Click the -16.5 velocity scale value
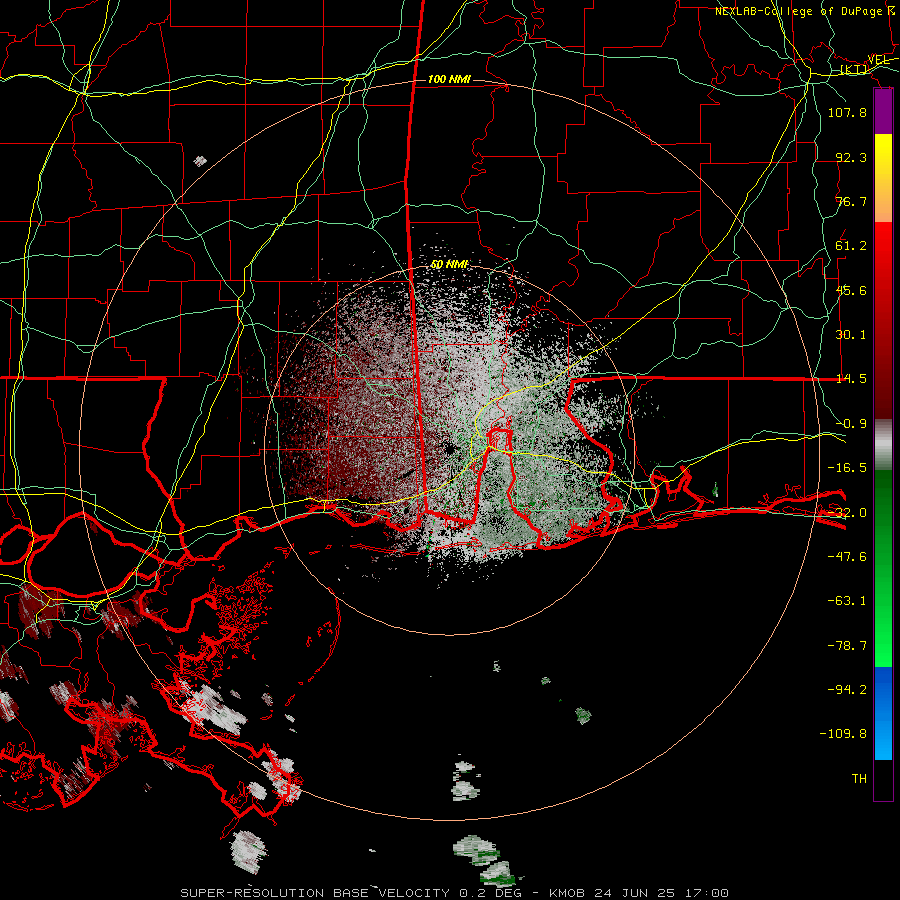The image size is (900, 900). (847, 468)
